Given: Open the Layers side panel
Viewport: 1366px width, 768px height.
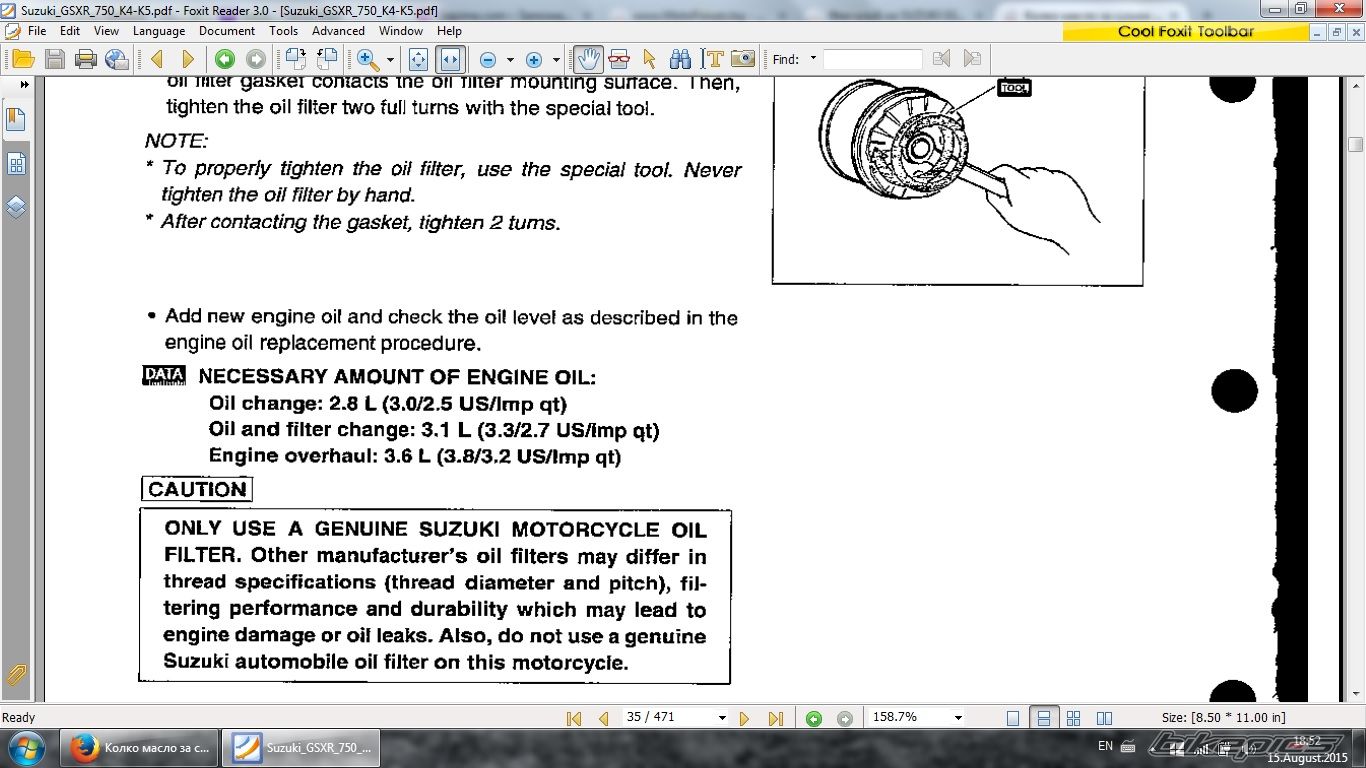Looking at the screenshot, I should click(16, 207).
